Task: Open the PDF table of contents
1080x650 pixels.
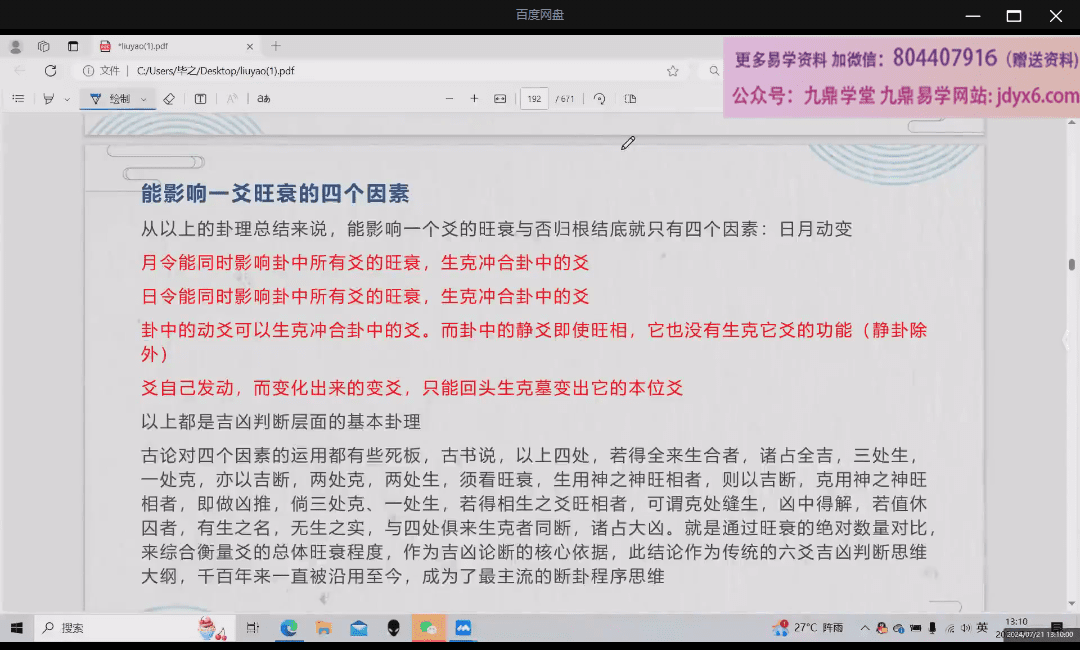Action: 18,99
